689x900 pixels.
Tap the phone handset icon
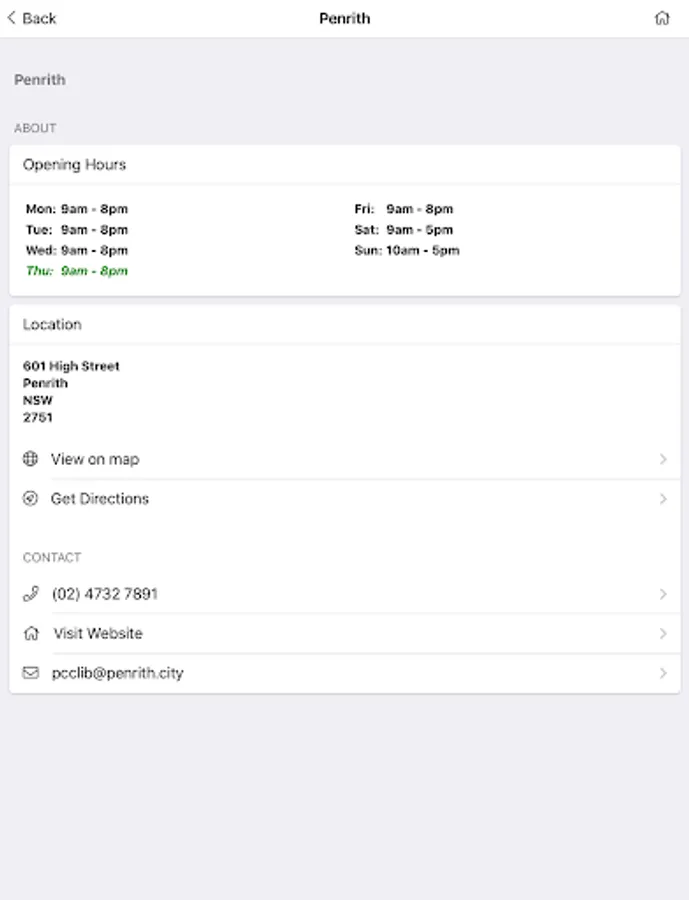point(30,594)
